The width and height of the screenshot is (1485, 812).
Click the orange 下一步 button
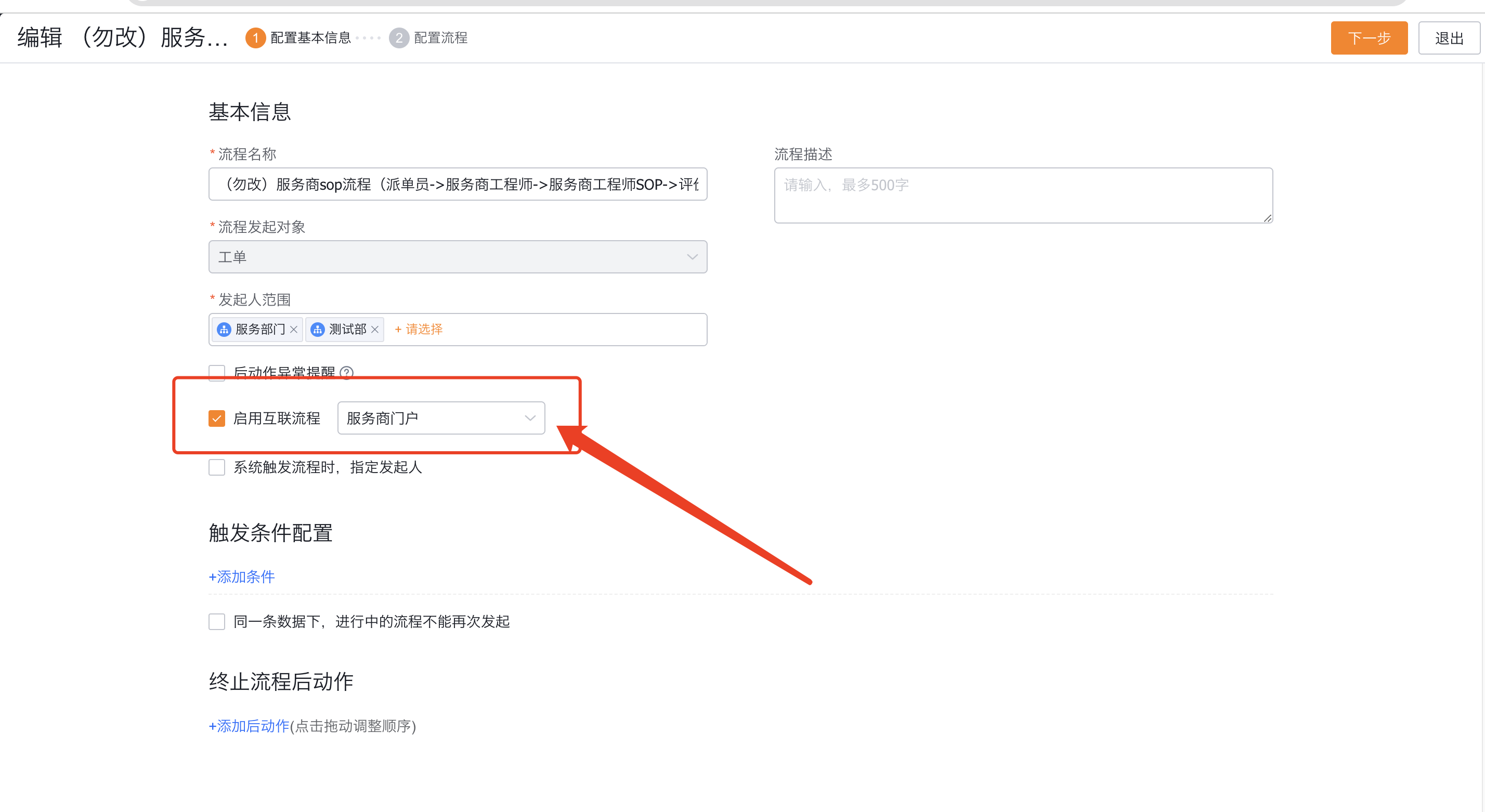(x=1369, y=38)
